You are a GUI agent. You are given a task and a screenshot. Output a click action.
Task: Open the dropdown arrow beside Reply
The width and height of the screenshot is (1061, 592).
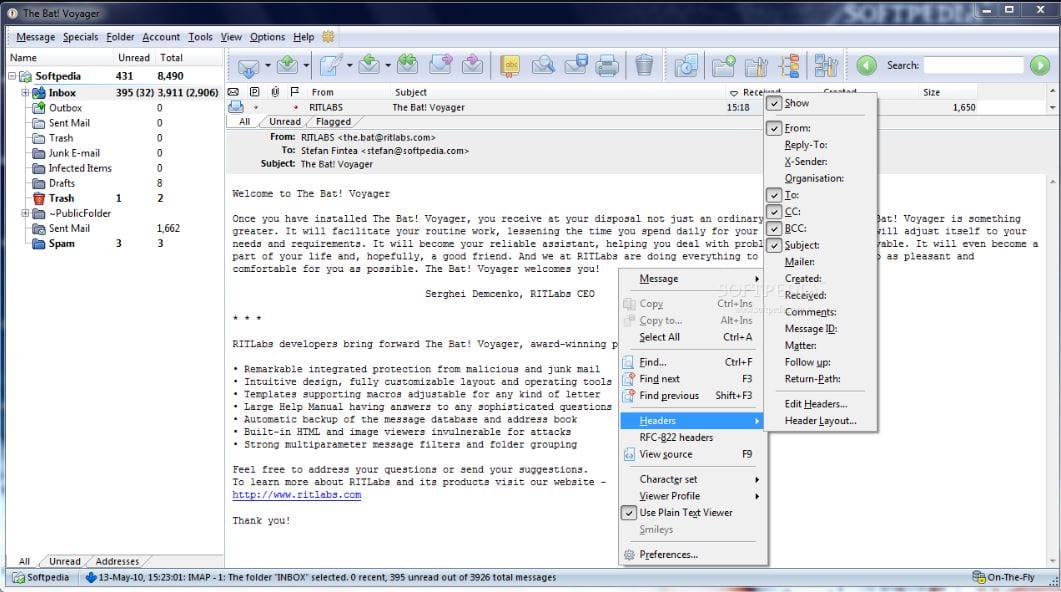click(x=388, y=66)
